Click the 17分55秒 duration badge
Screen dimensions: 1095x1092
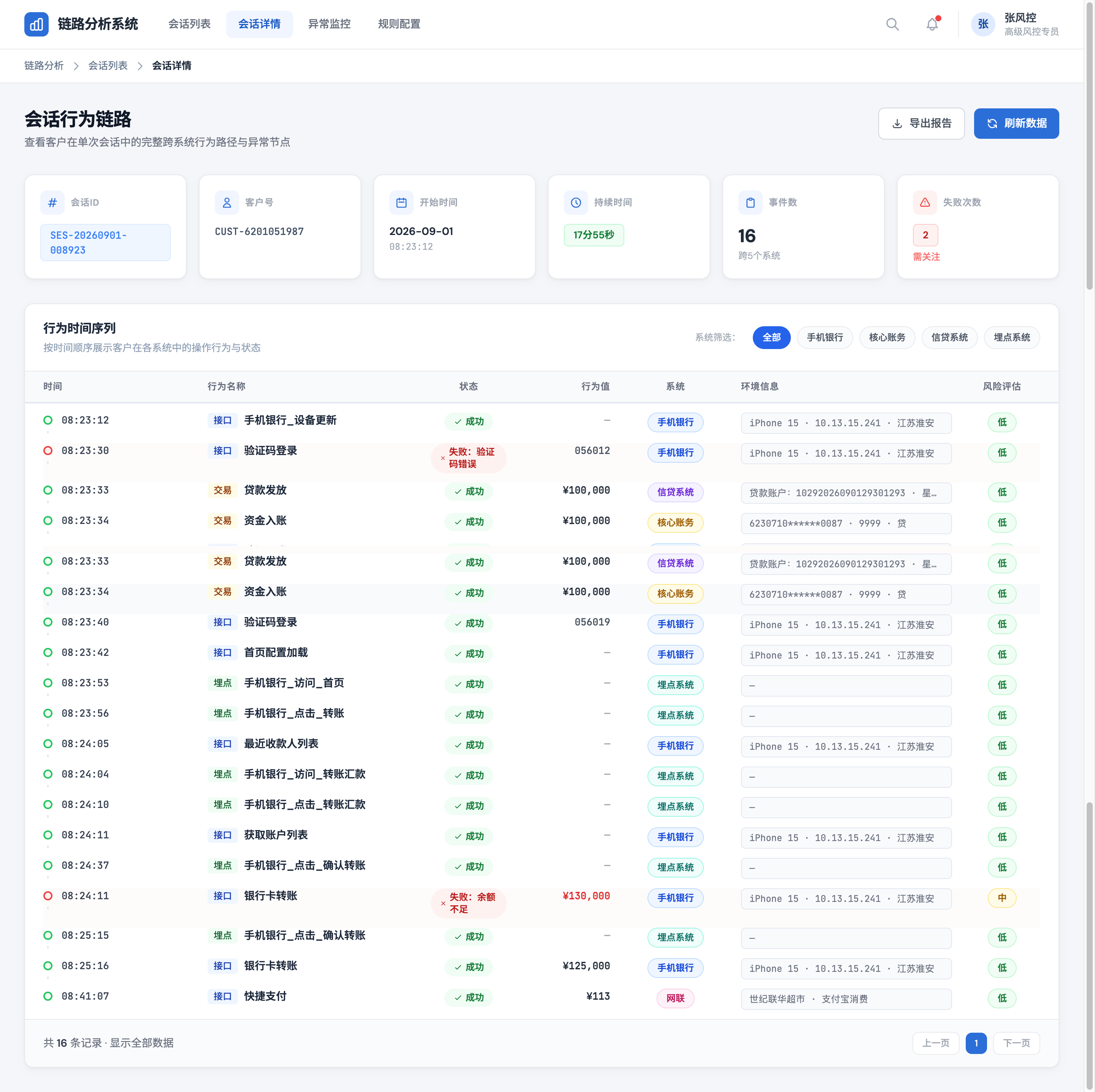[594, 235]
